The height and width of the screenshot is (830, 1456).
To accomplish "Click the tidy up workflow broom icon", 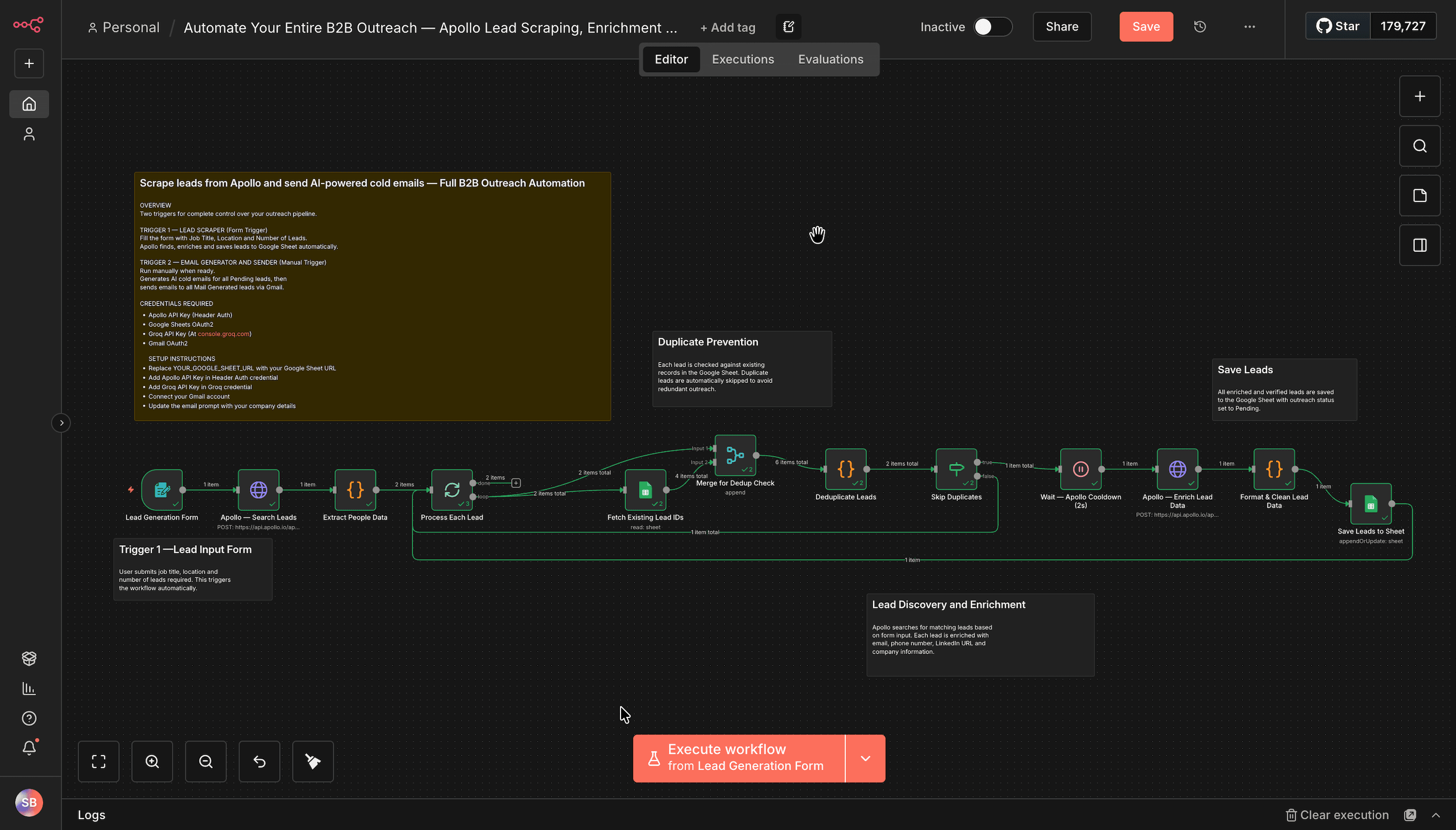I will 313,762.
